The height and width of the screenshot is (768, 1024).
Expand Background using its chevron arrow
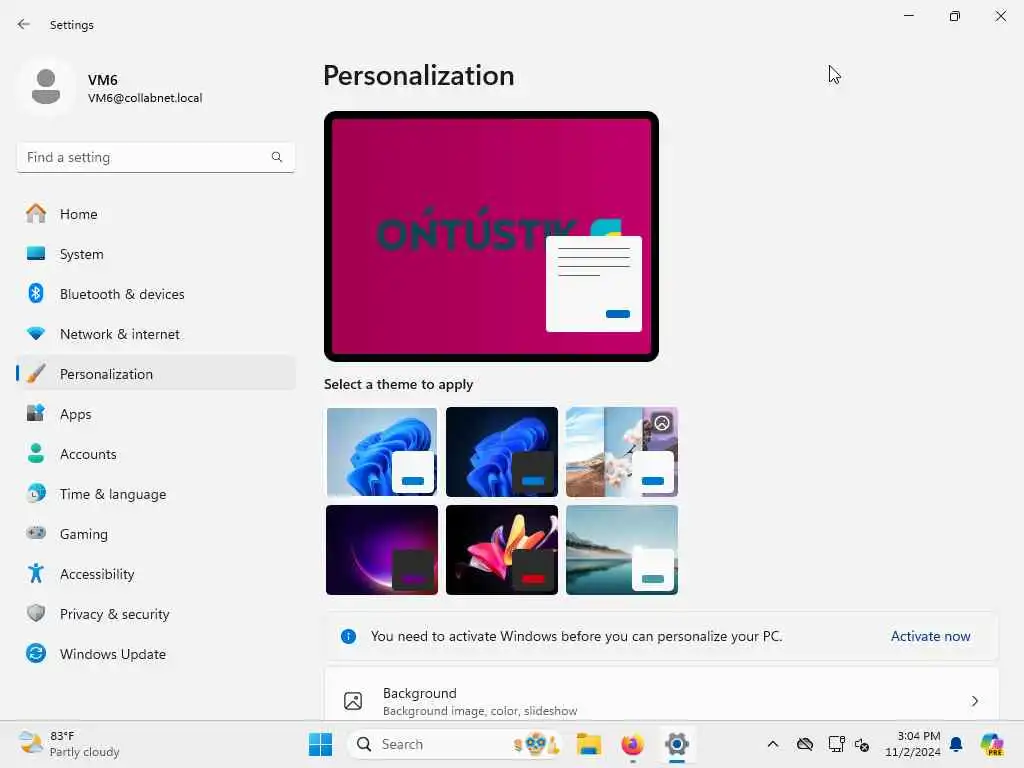[974, 701]
